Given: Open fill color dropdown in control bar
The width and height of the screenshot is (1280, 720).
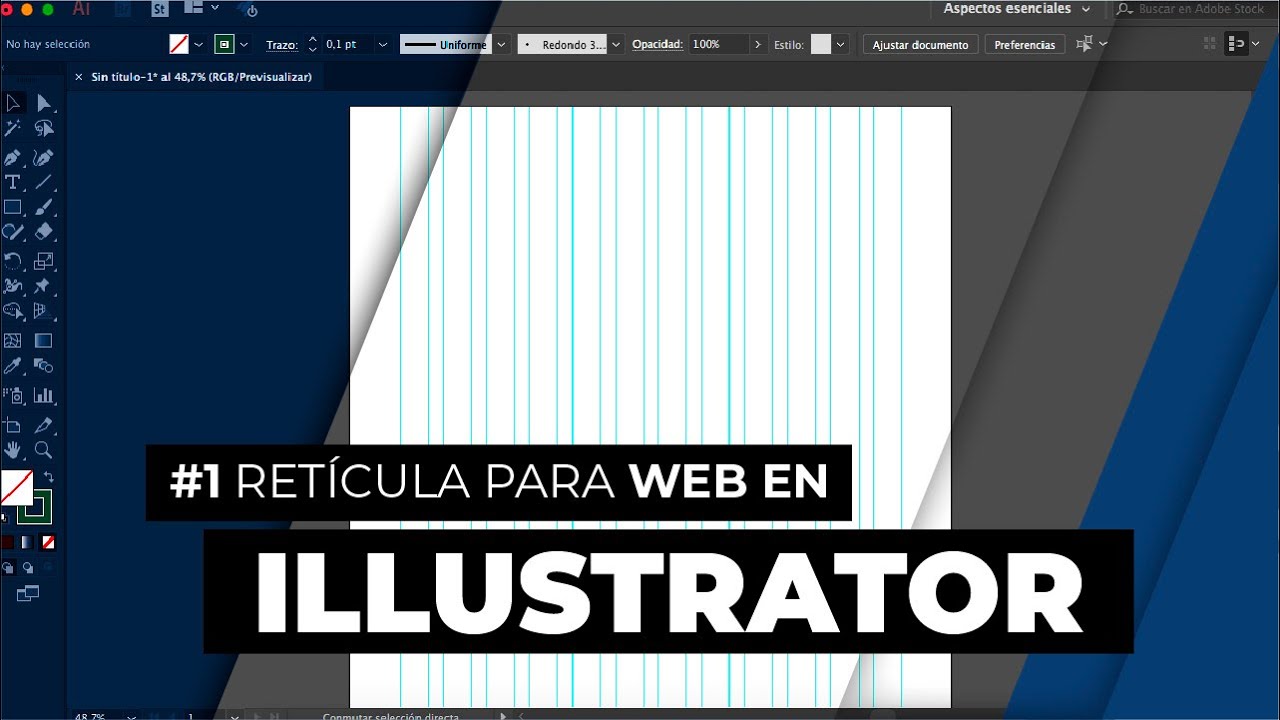Looking at the screenshot, I should pyautogui.click(x=198, y=45).
